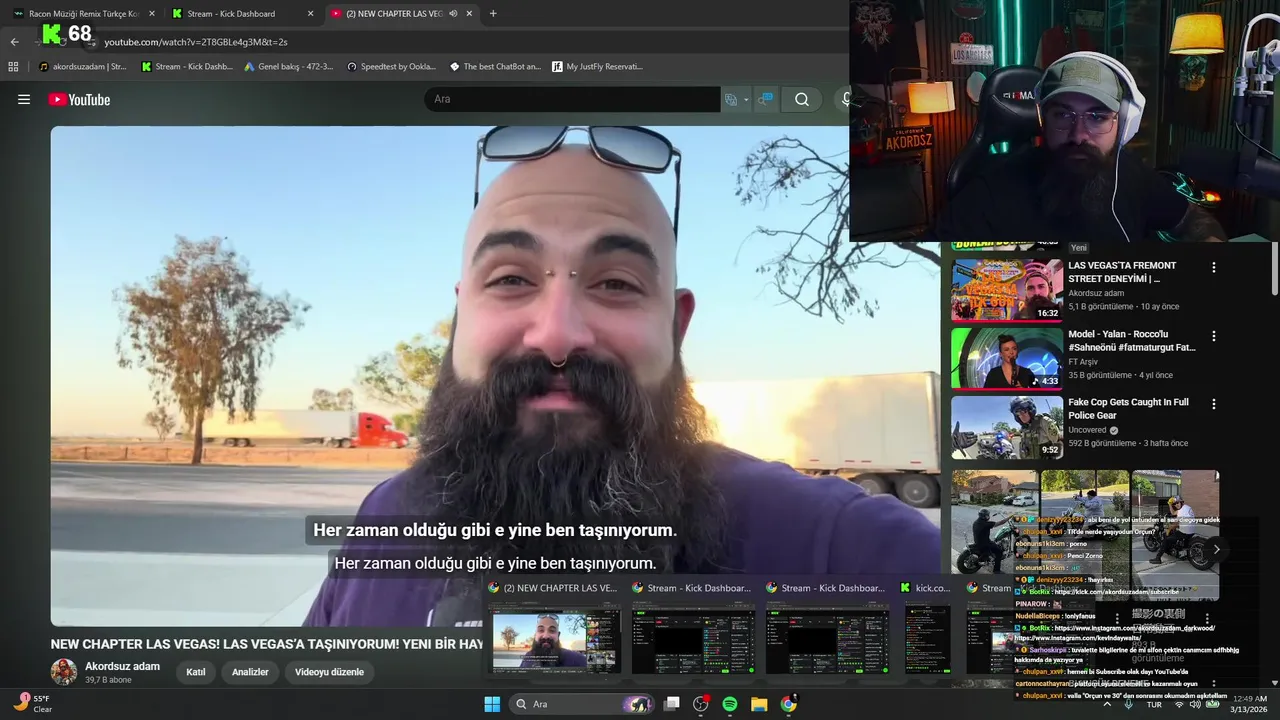Open the Fremont Street Deneyimi video thumbnail
This screenshot has height=720, width=1280.
click(1007, 290)
